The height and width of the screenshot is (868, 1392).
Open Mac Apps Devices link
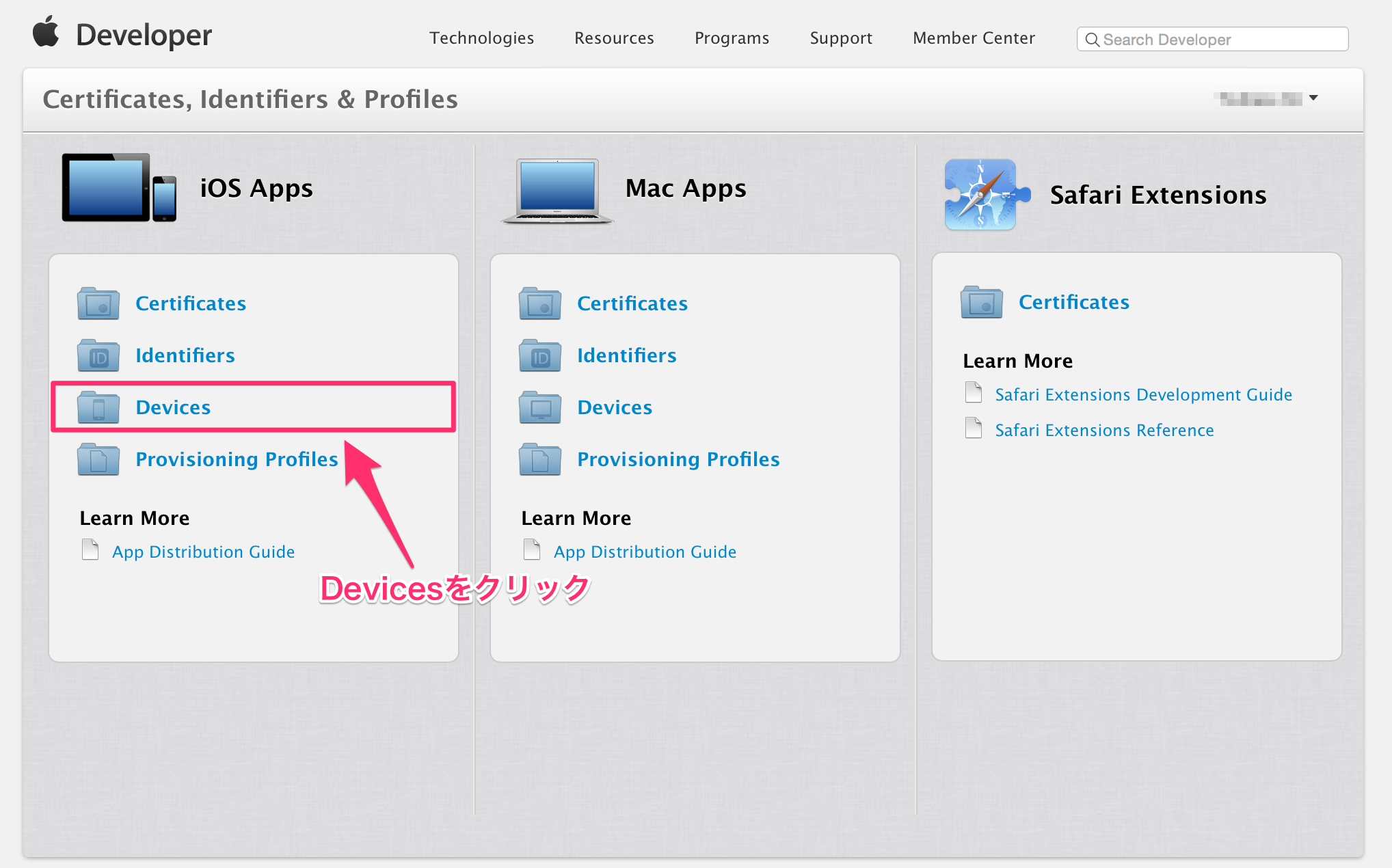tap(615, 407)
